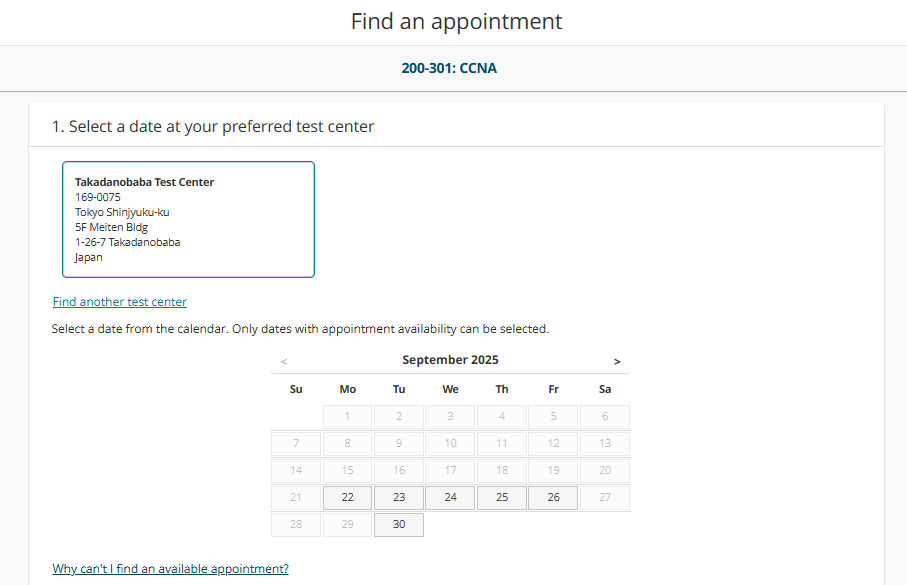Image resolution: width=907 pixels, height=585 pixels.
Task: Select September 22 on the calendar
Action: (347, 497)
